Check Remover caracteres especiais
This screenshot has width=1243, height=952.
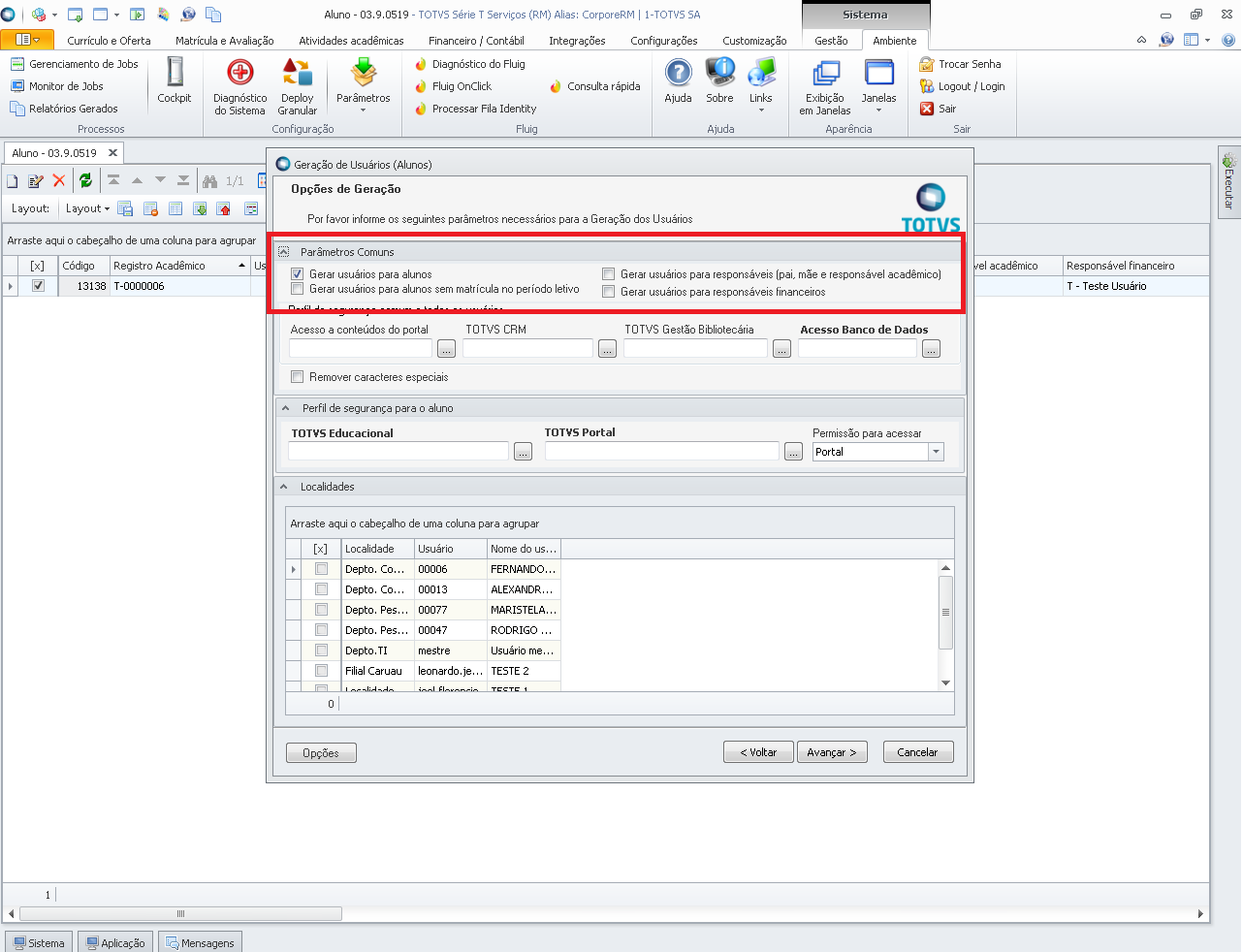point(298,377)
